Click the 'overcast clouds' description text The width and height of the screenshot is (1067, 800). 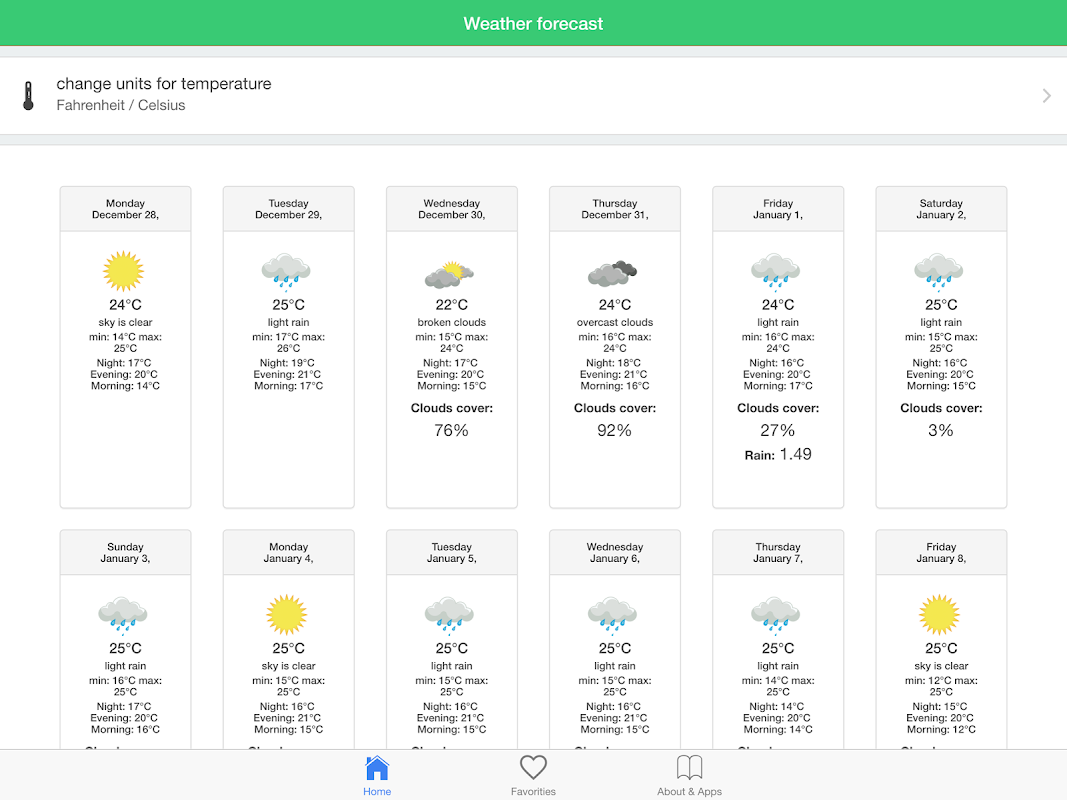(615, 322)
